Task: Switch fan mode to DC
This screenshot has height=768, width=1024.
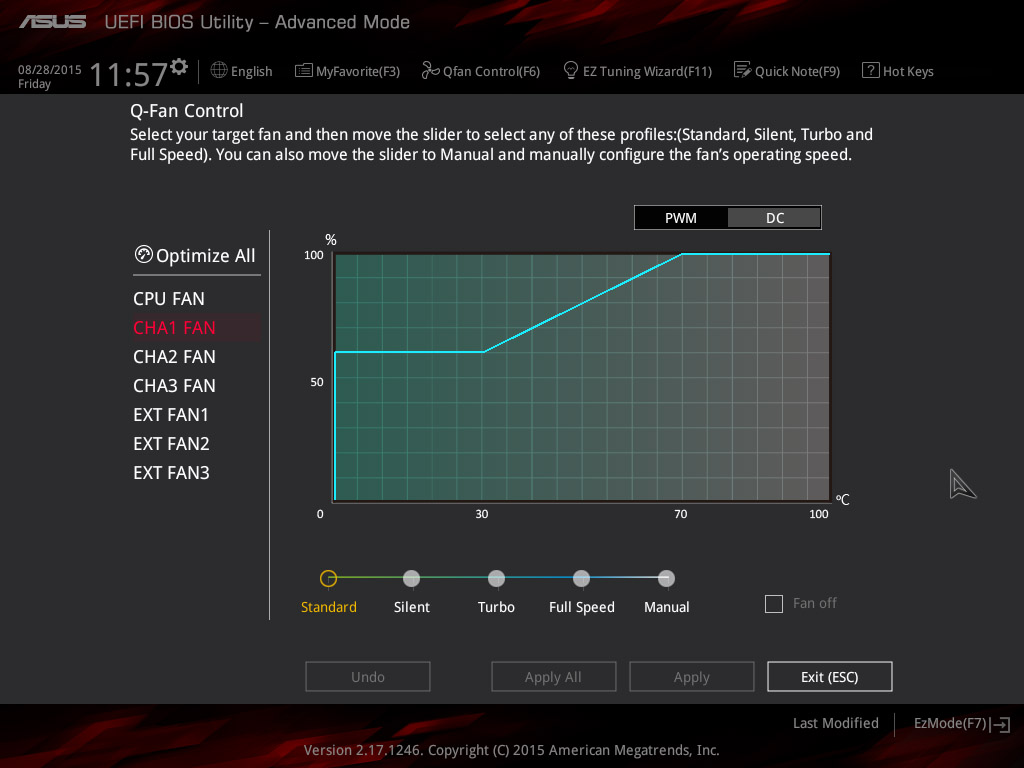Action: tap(775, 218)
